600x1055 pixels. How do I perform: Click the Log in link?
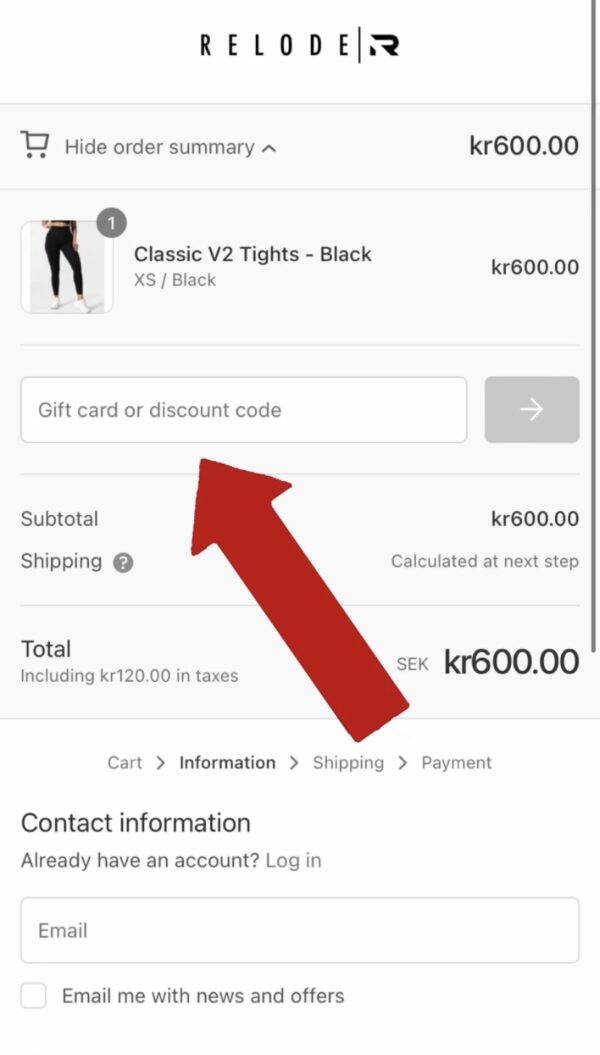click(x=293, y=860)
